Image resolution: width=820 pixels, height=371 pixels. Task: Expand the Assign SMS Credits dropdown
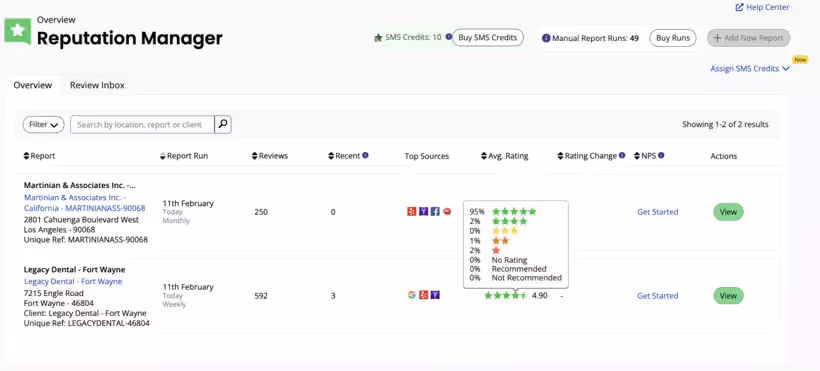click(x=749, y=69)
